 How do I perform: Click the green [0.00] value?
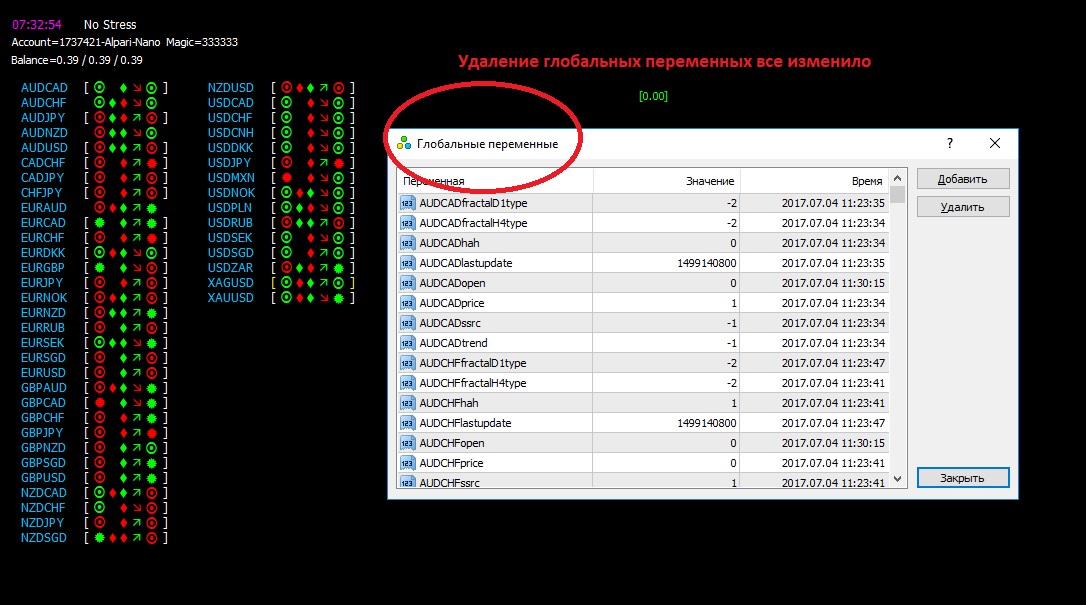coord(653,96)
